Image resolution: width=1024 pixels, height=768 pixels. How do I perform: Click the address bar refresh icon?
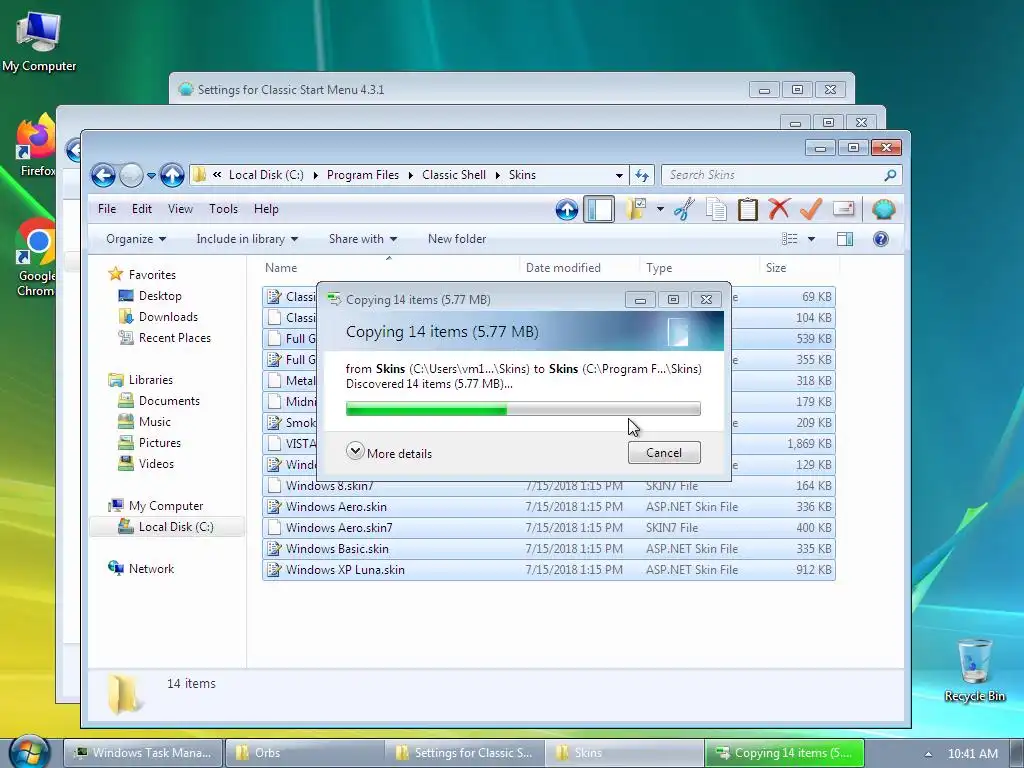642,175
